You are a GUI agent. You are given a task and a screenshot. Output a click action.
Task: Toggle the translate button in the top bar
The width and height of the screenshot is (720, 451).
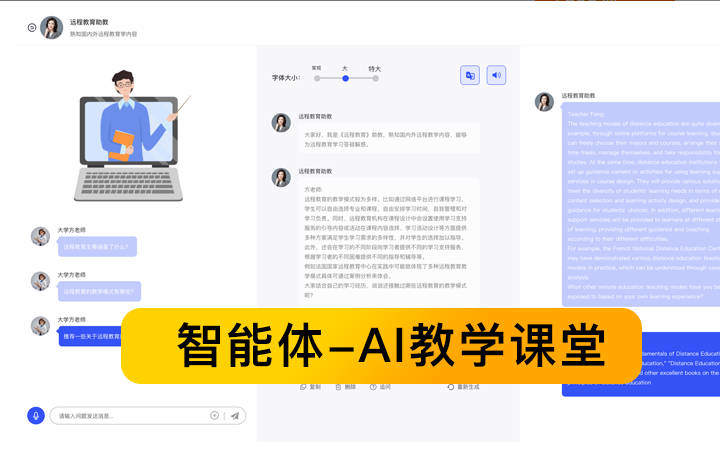click(x=470, y=75)
